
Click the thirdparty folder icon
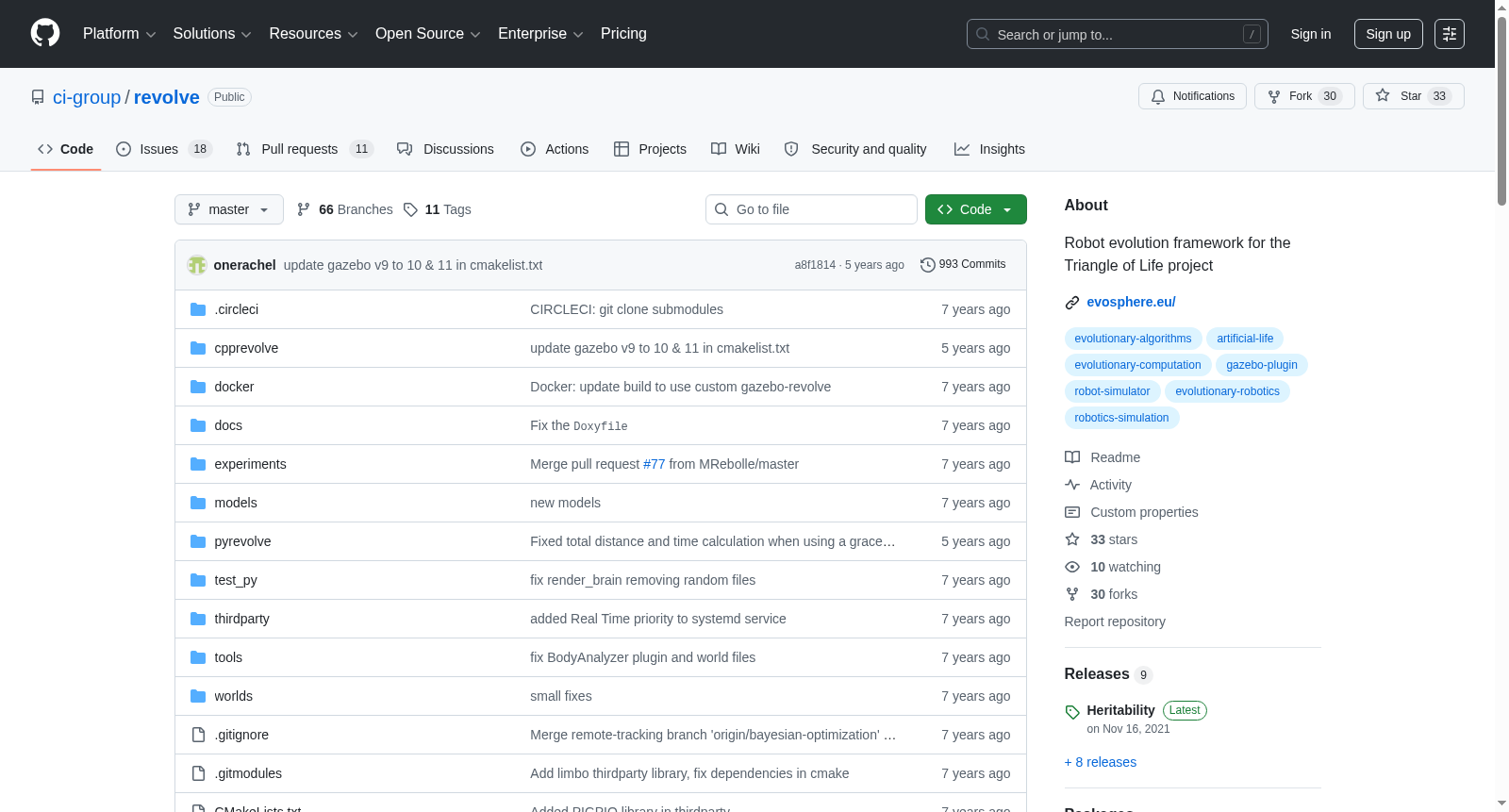pyautogui.click(x=198, y=619)
